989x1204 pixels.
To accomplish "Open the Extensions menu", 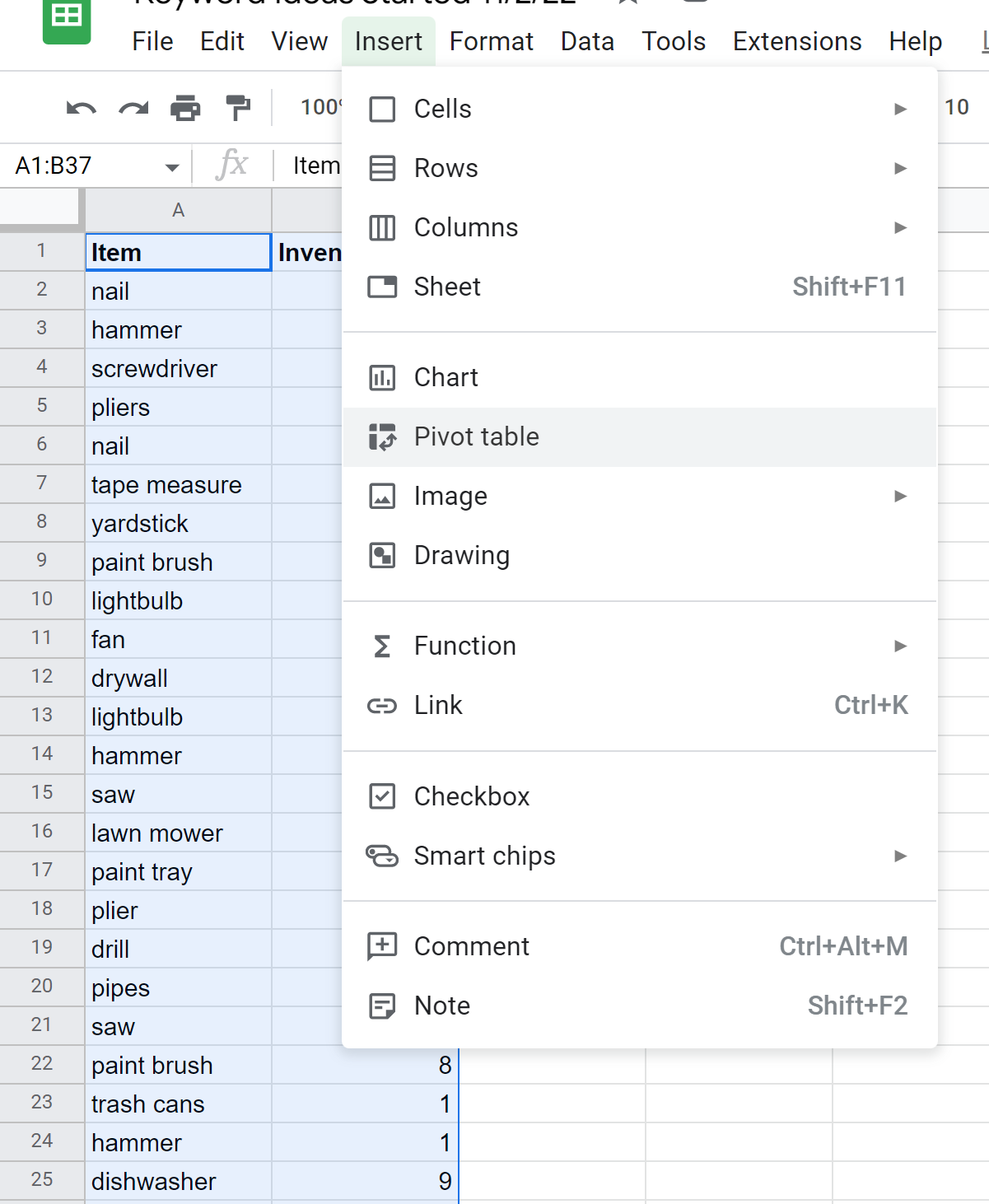I will pyautogui.click(x=796, y=41).
